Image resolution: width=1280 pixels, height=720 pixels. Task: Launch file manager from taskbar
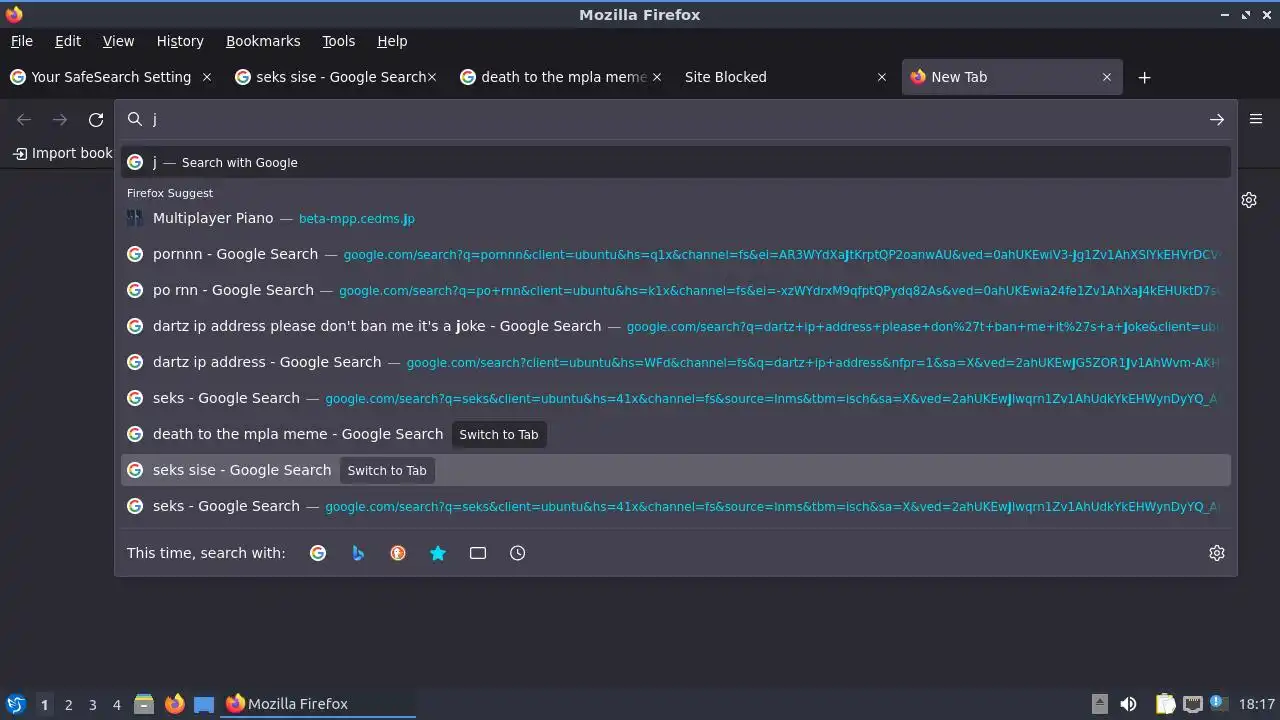[144, 704]
